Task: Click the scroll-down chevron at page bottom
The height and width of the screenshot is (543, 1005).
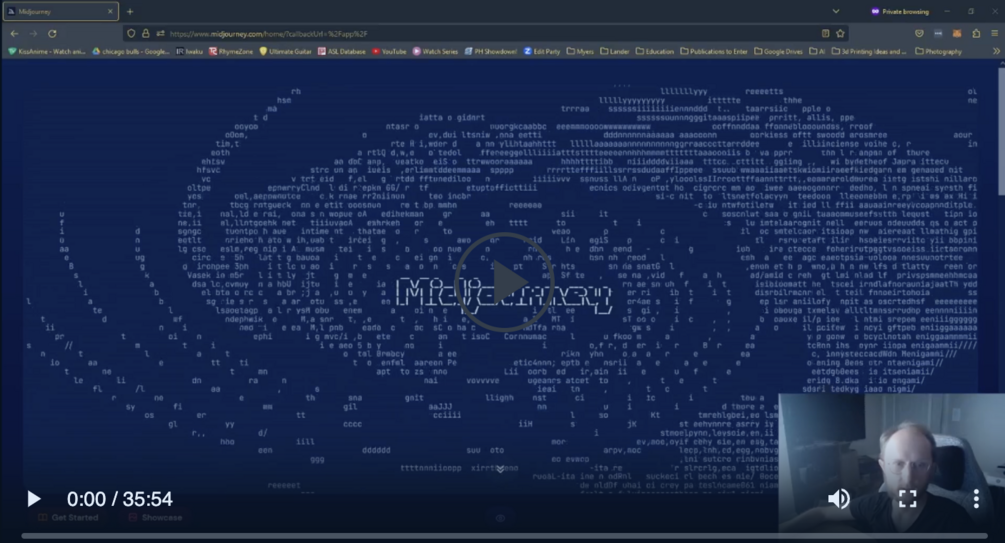Action: [x=500, y=469]
